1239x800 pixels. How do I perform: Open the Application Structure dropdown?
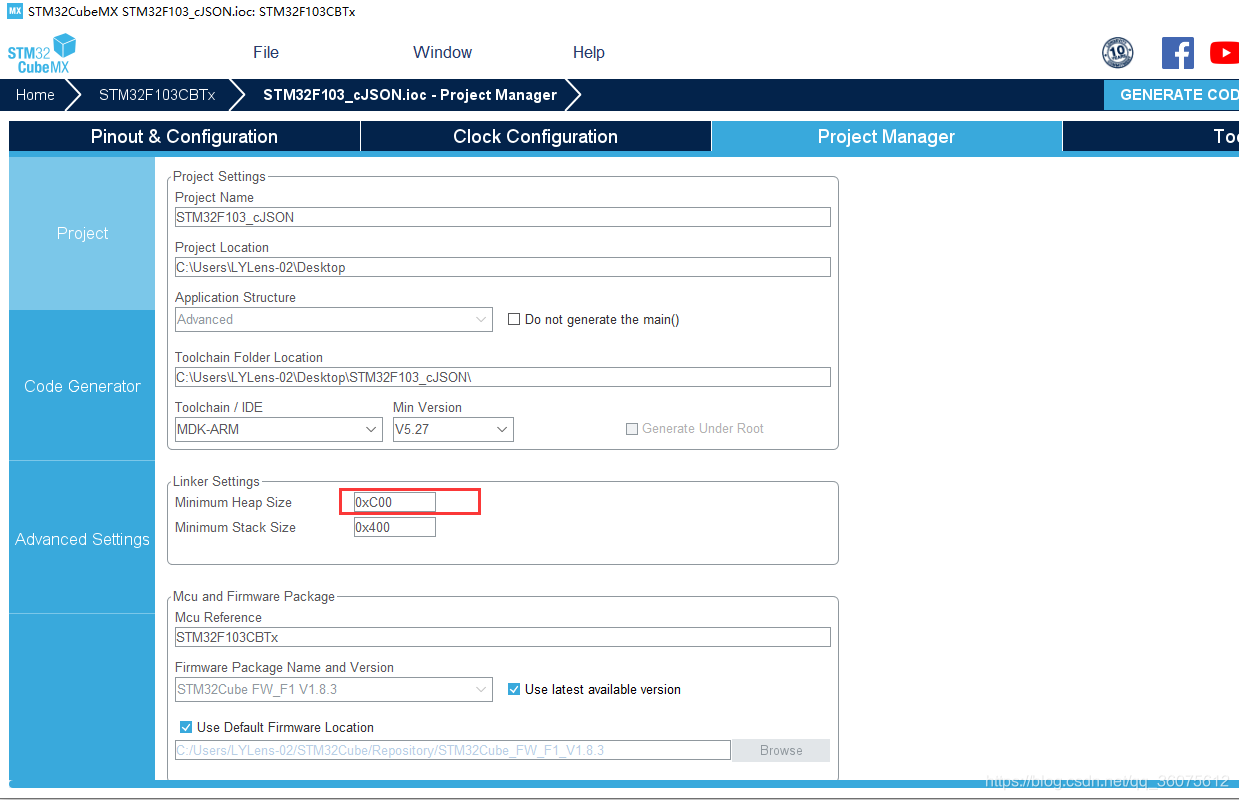point(334,319)
